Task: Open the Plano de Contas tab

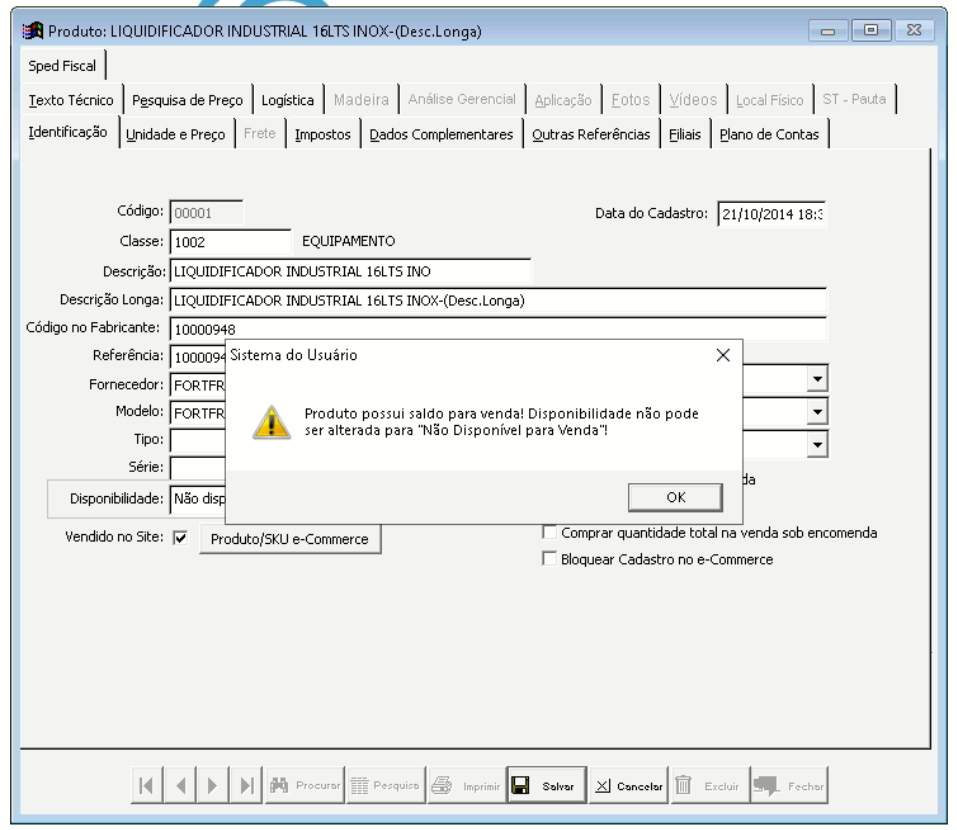Action: point(769,134)
